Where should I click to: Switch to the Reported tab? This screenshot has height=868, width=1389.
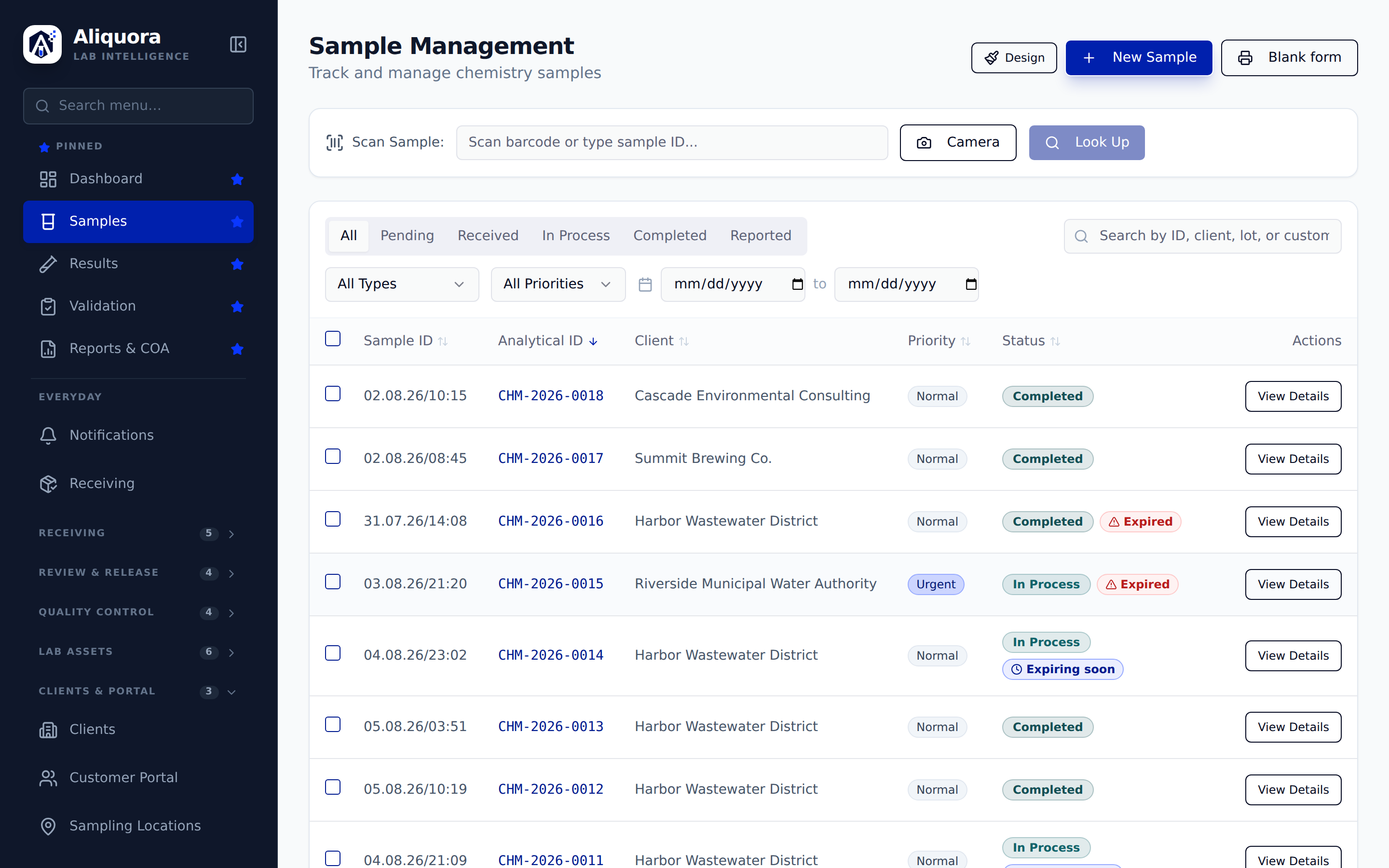tap(761, 236)
